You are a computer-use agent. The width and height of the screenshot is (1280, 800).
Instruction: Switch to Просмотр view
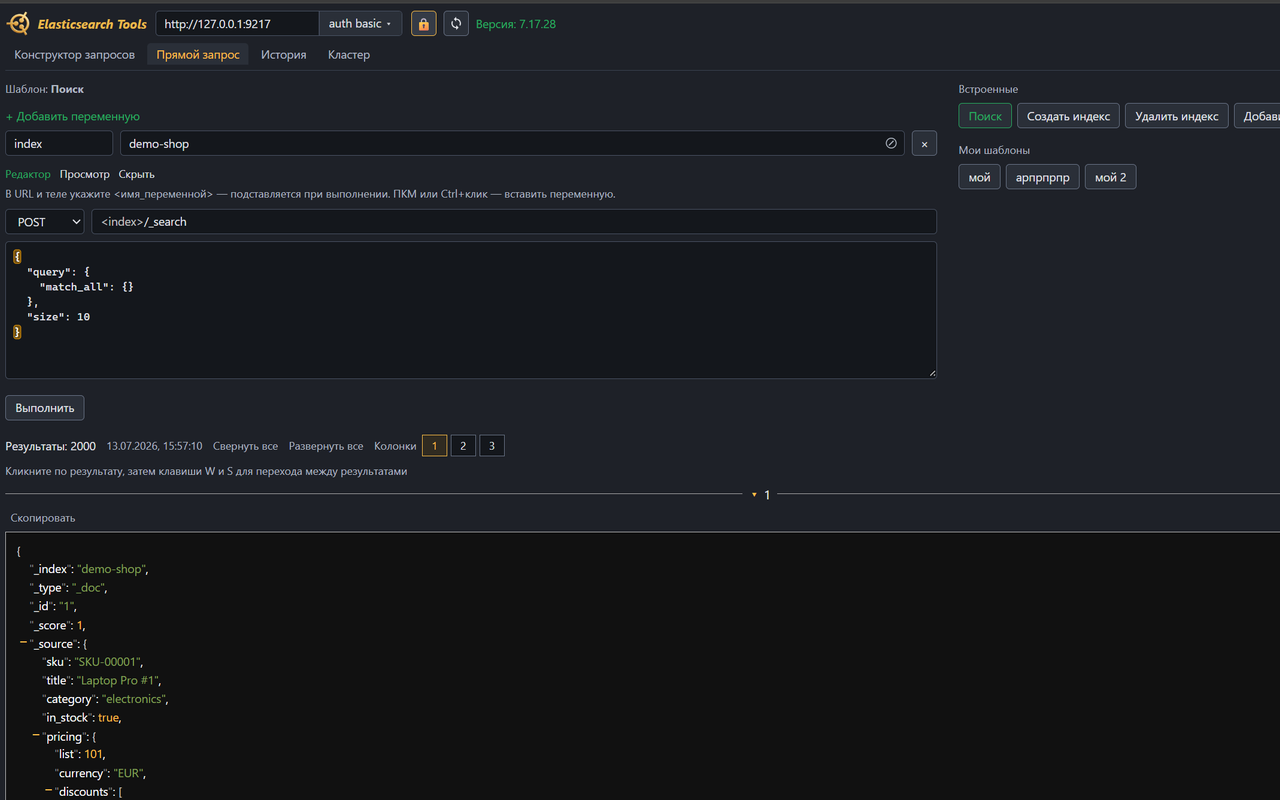[x=85, y=174]
